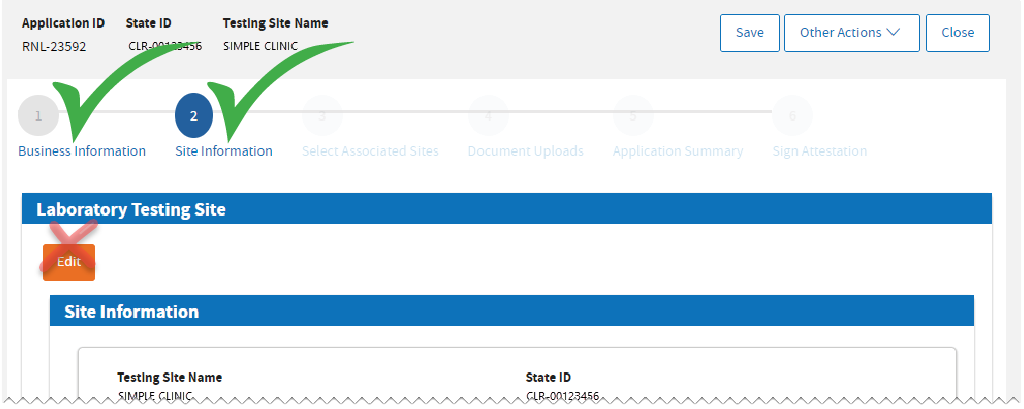Click the step 1 circle icon

[38, 116]
